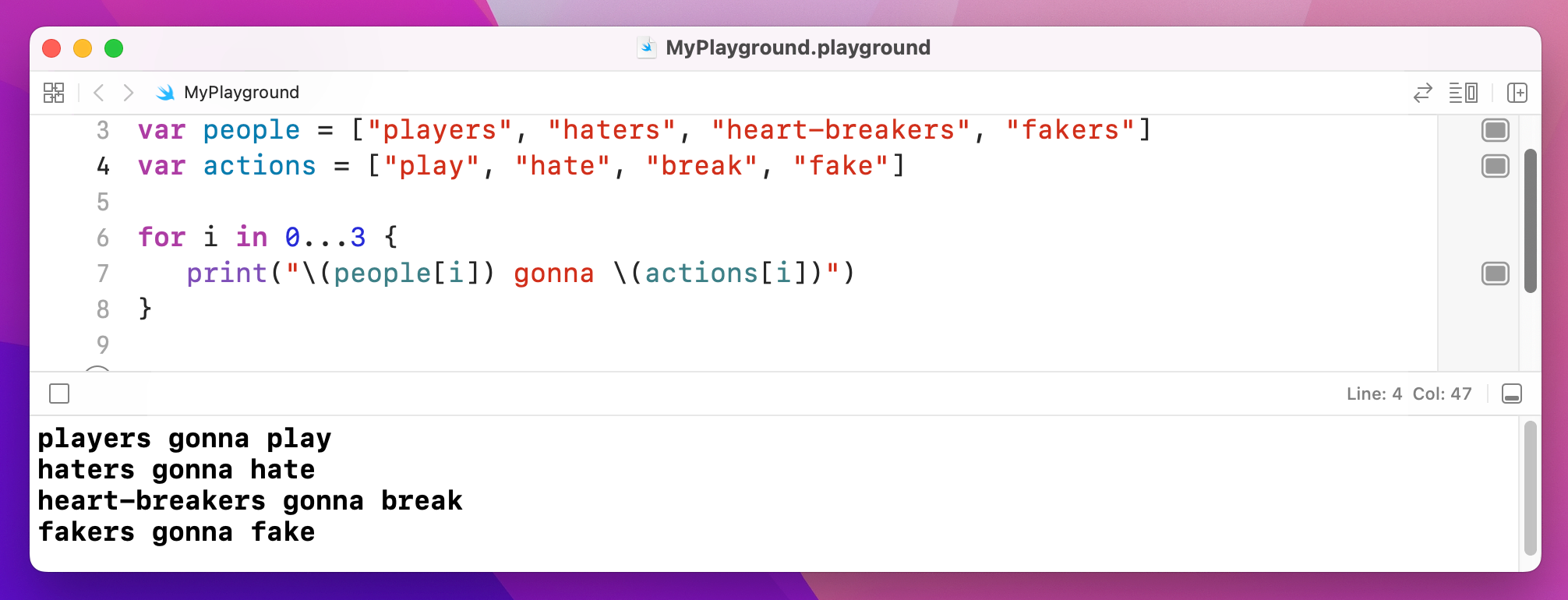Show quick look result for actions array
This screenshot has height=600, width=1568.
[x=1495, y=166]
